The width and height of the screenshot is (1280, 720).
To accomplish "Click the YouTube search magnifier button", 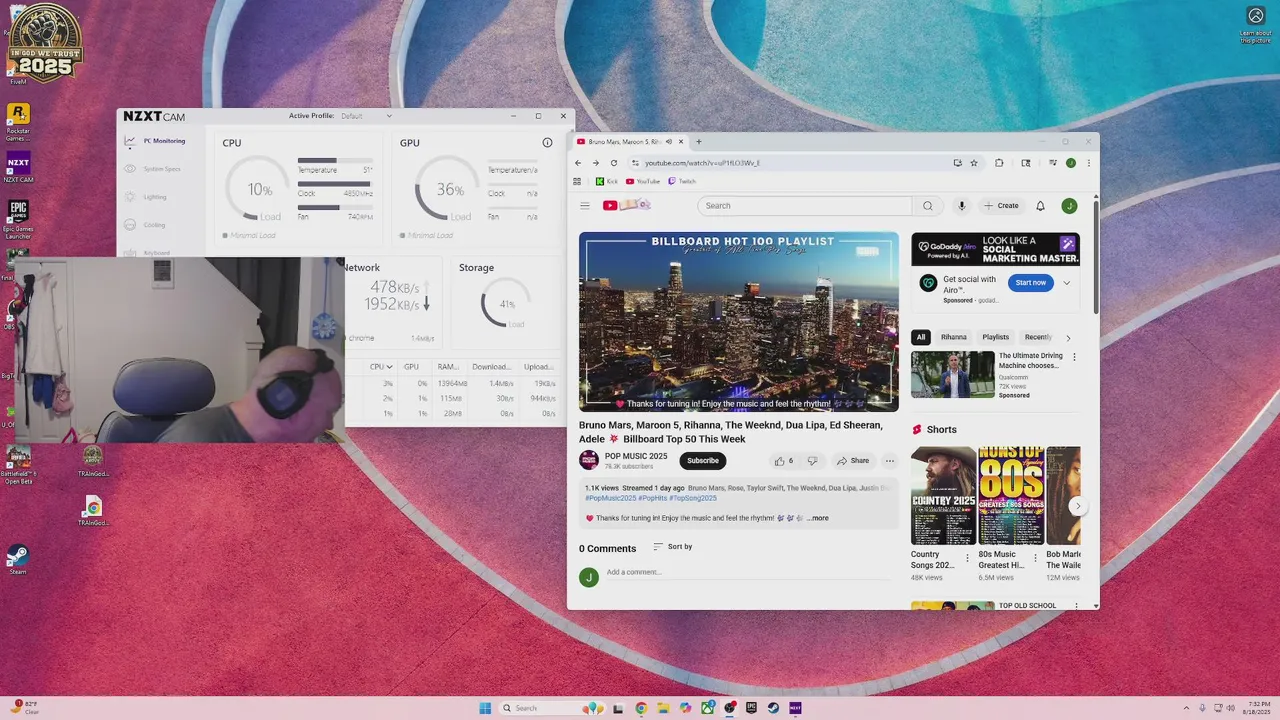I will 928,206.
